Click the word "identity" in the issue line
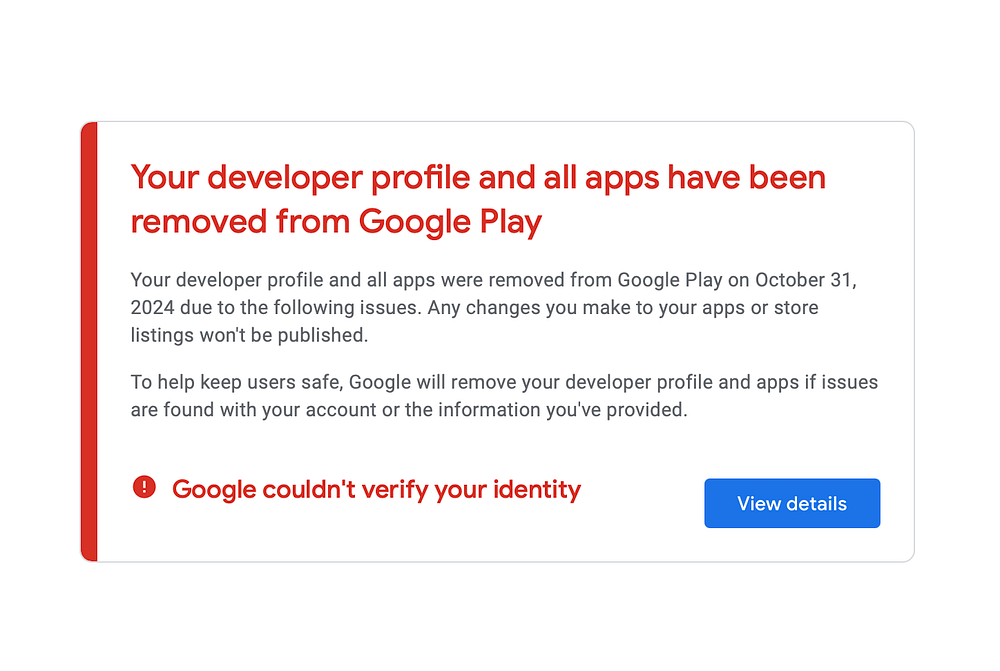 click(x=534, y=489)
